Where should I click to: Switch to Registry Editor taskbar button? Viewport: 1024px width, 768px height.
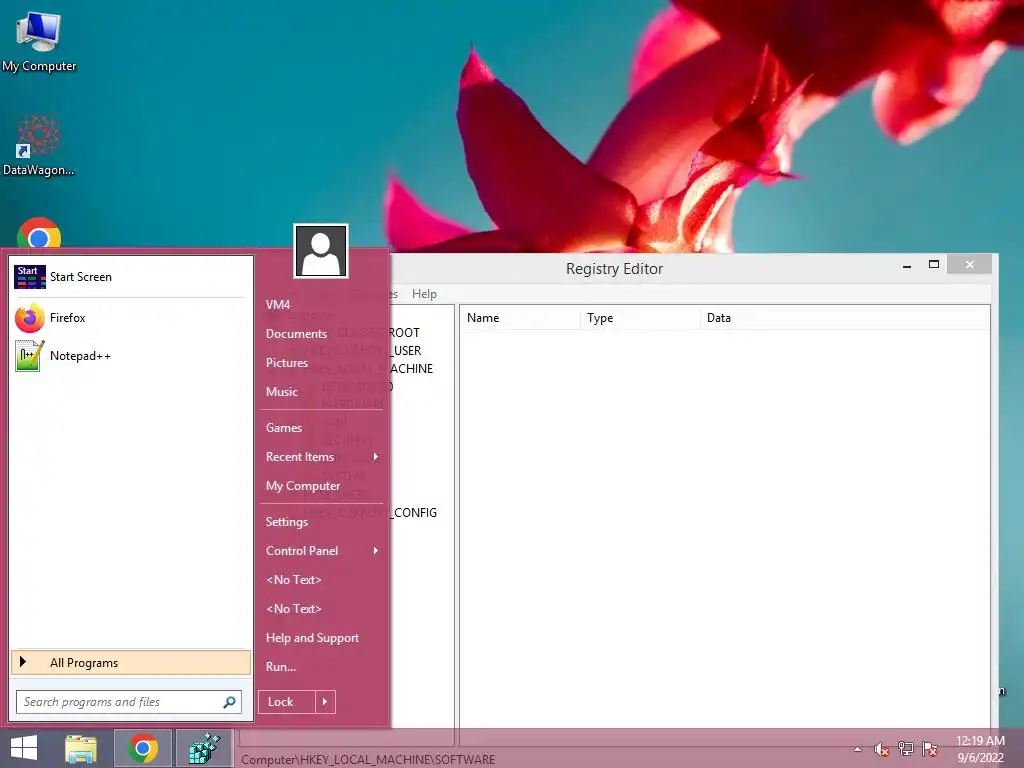click(204, 748)
